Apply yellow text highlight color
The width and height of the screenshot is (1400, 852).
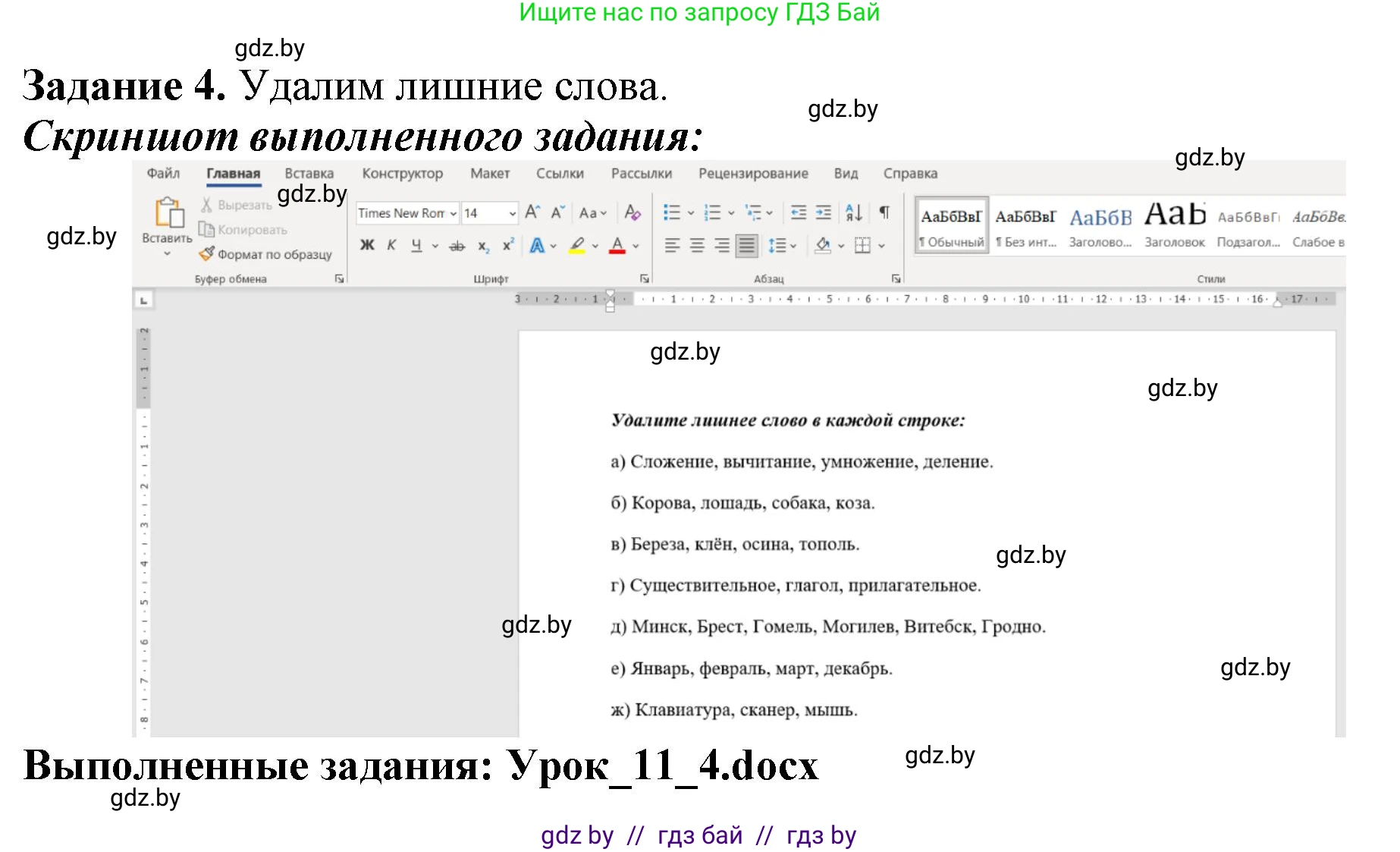(x=576, y=245)
